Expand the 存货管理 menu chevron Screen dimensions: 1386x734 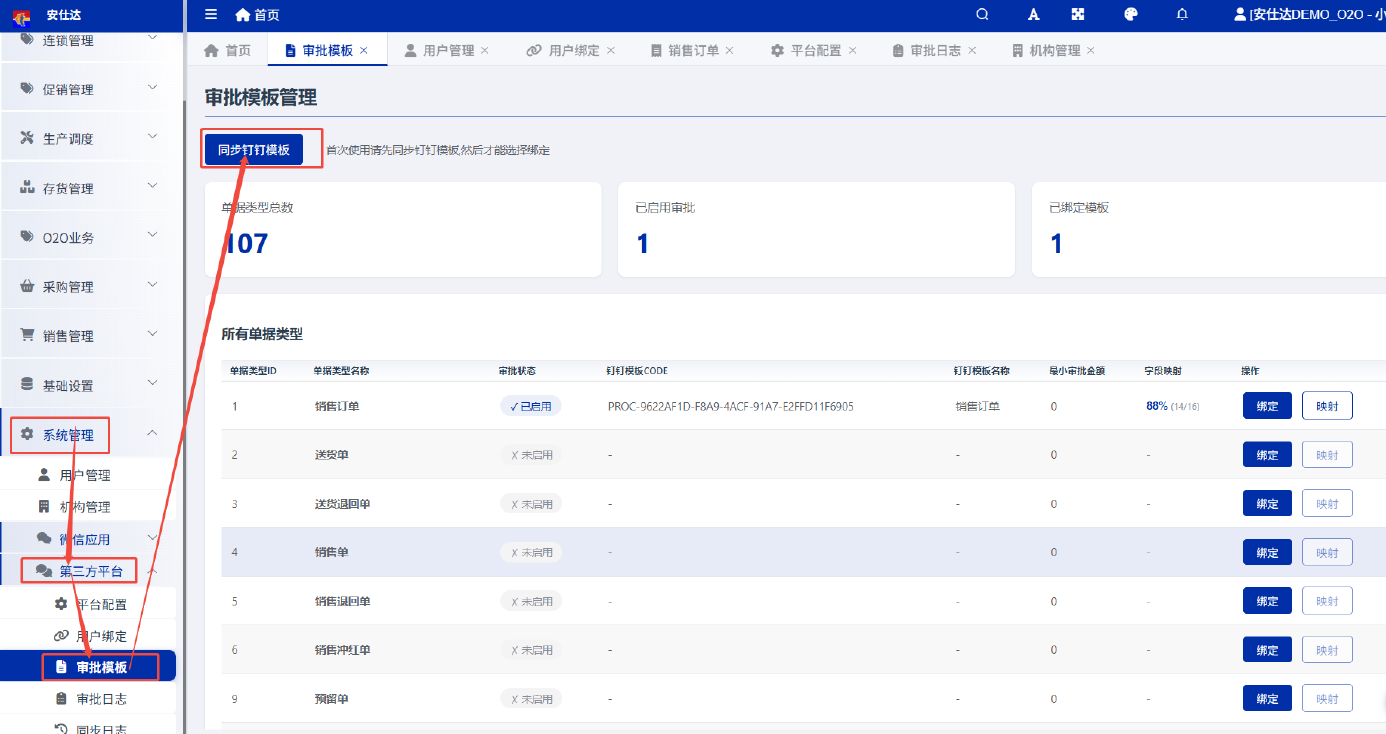(x=153, y=186)
